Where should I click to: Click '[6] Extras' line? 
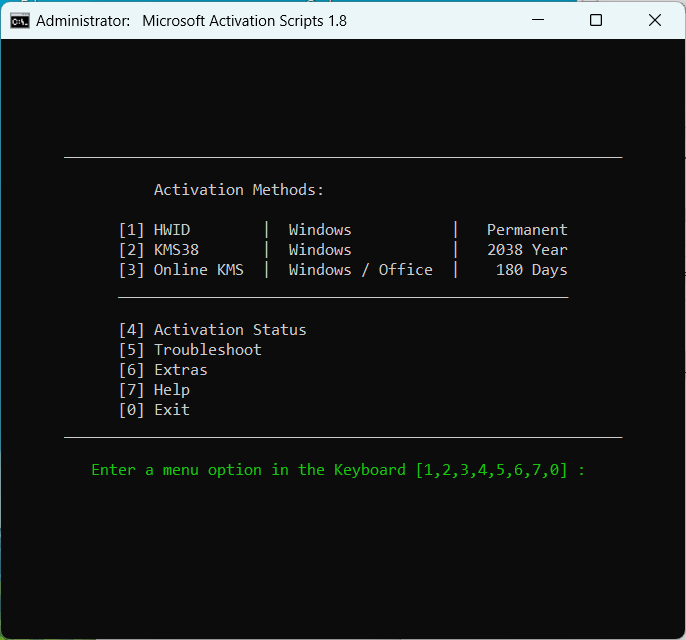(163, 370)
